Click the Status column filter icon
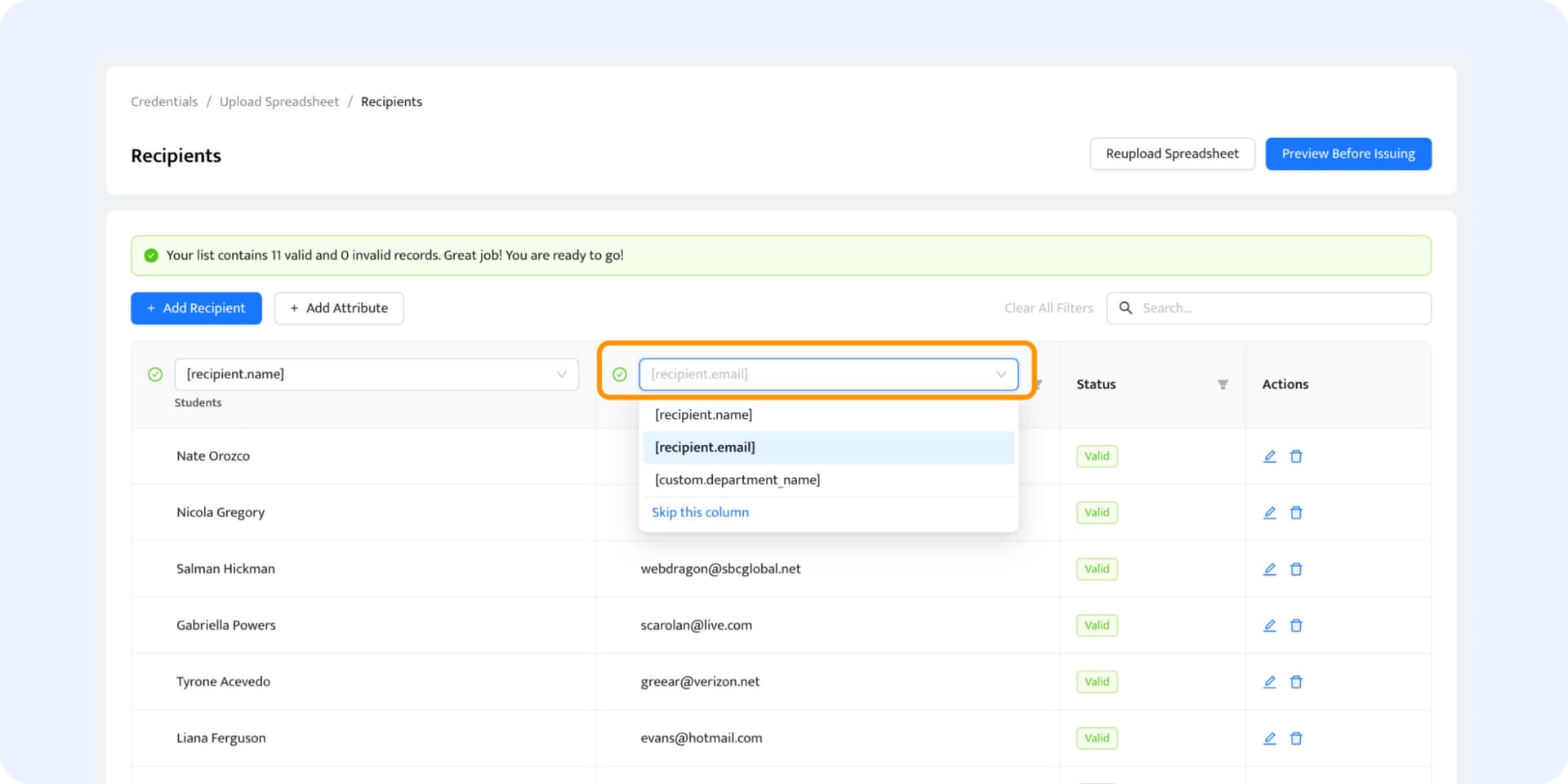 coord(1223,385)
